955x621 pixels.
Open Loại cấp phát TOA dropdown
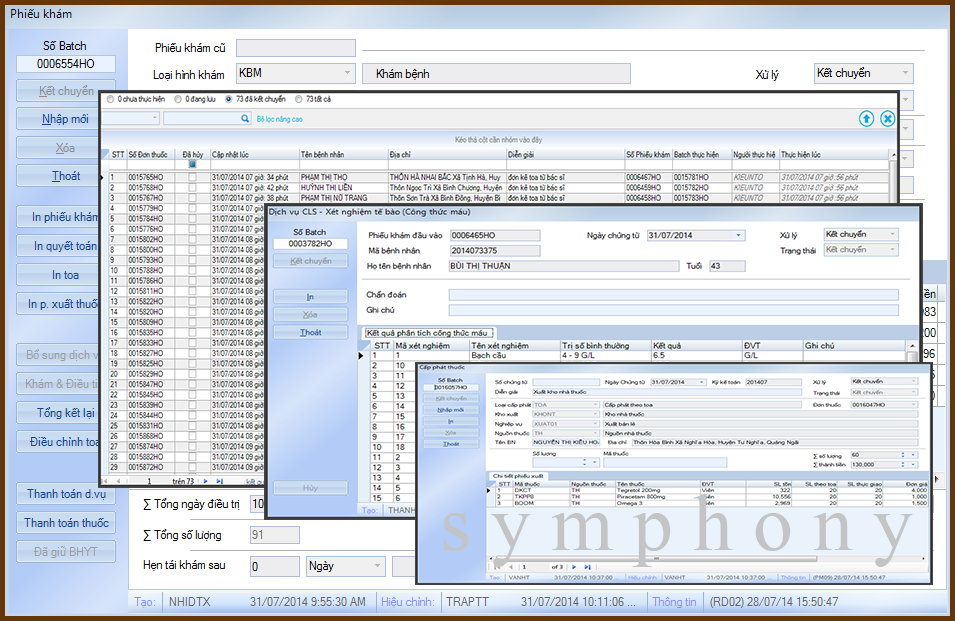[x=596, y=405]
